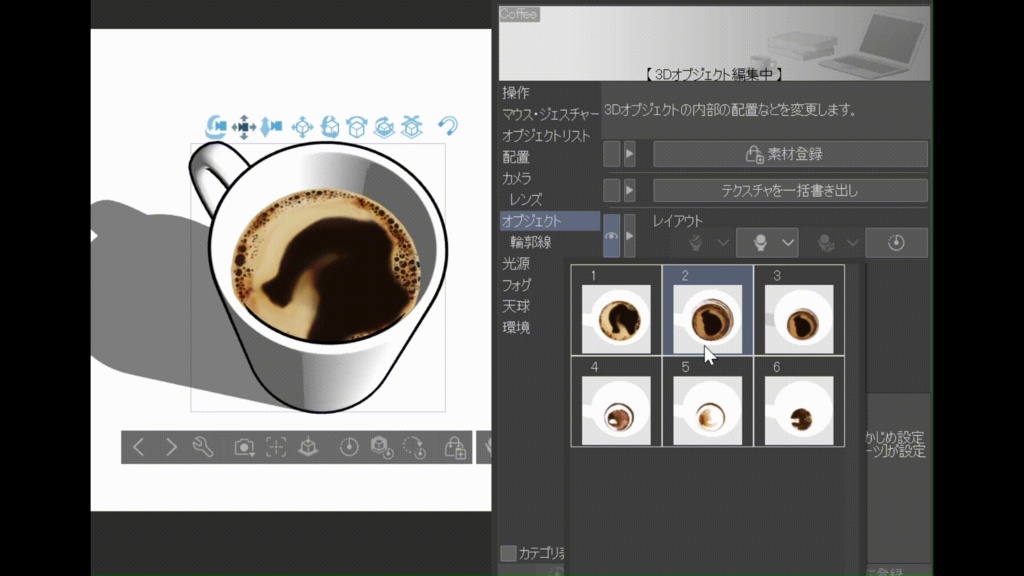1024x576 pixels.
Task: Select the free object rotation cube icon
Action: [x=330, y=126]
